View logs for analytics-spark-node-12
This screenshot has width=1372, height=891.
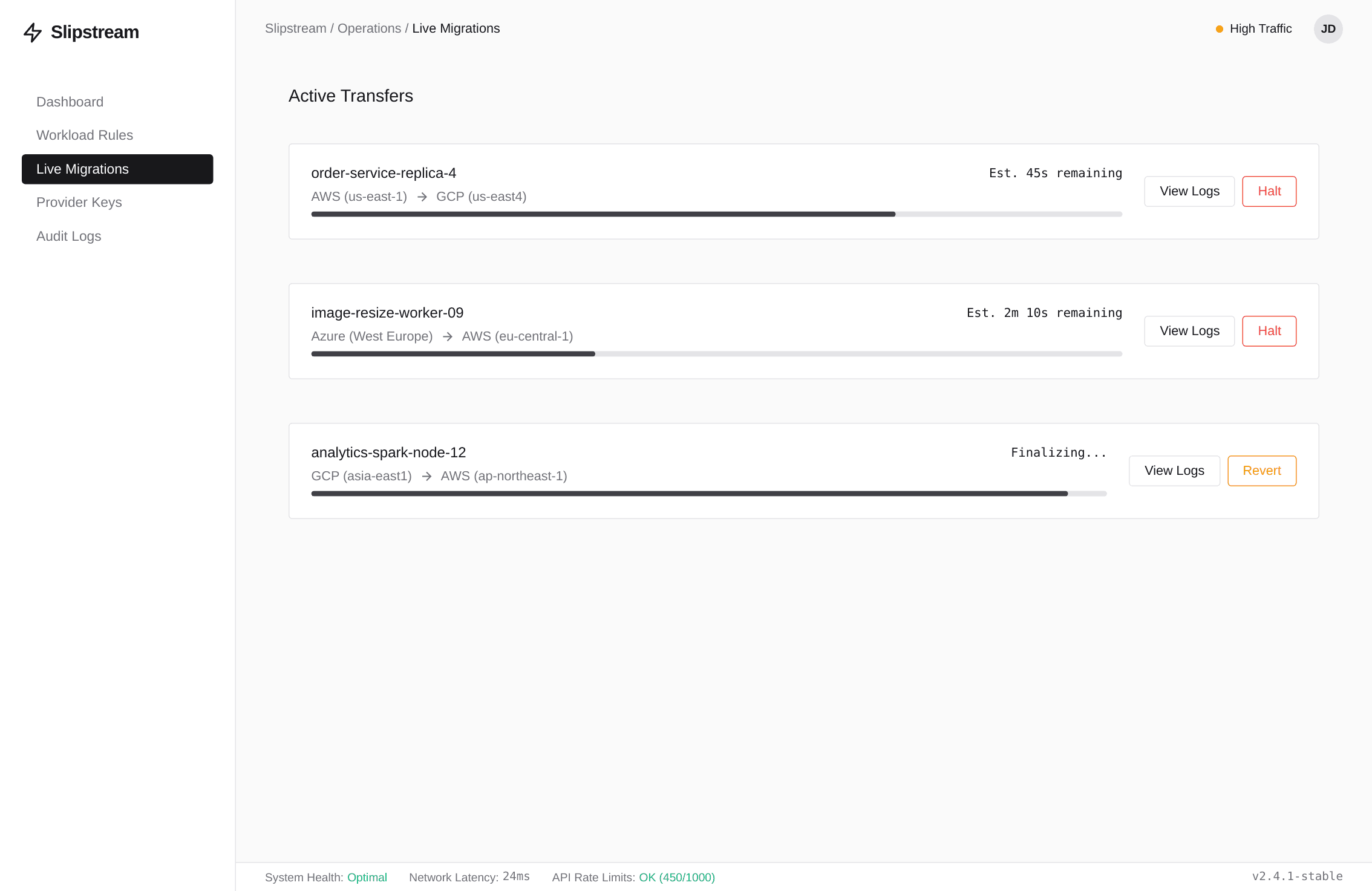click(x=1174, y=471)
